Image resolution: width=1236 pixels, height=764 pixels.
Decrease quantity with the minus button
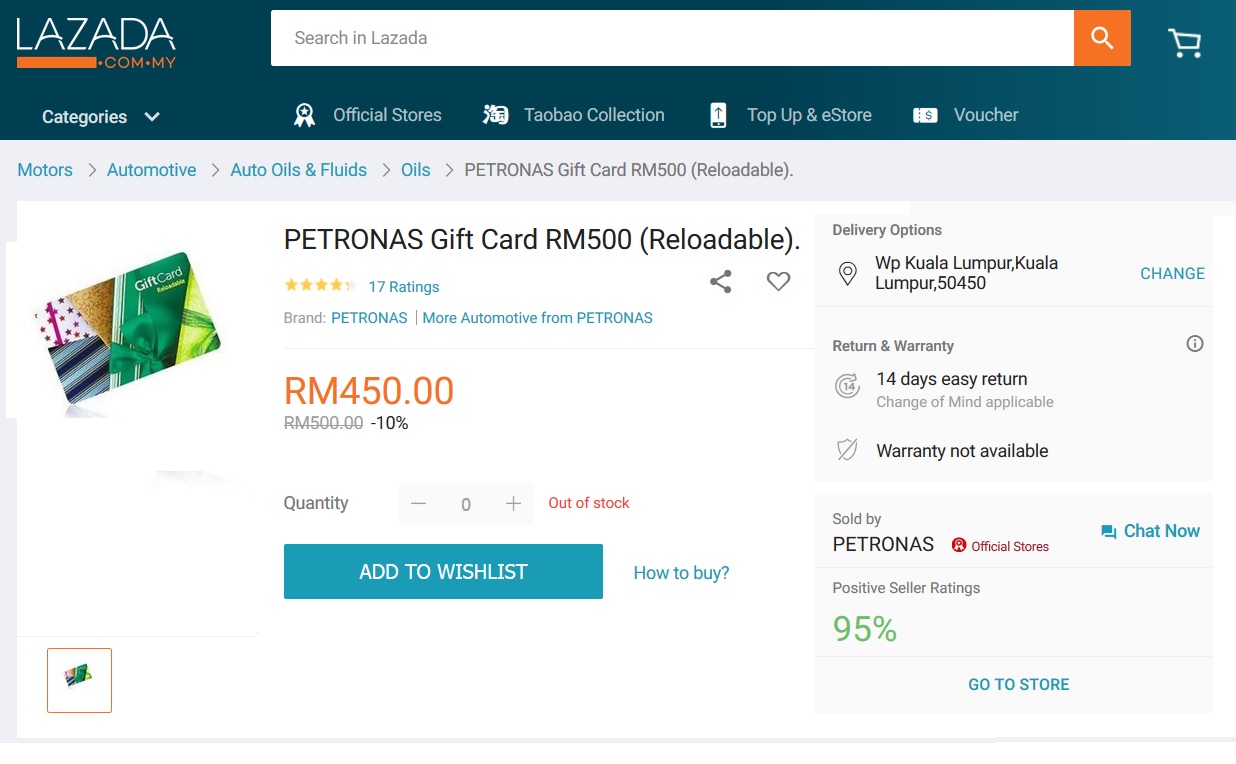click(419, 504)
